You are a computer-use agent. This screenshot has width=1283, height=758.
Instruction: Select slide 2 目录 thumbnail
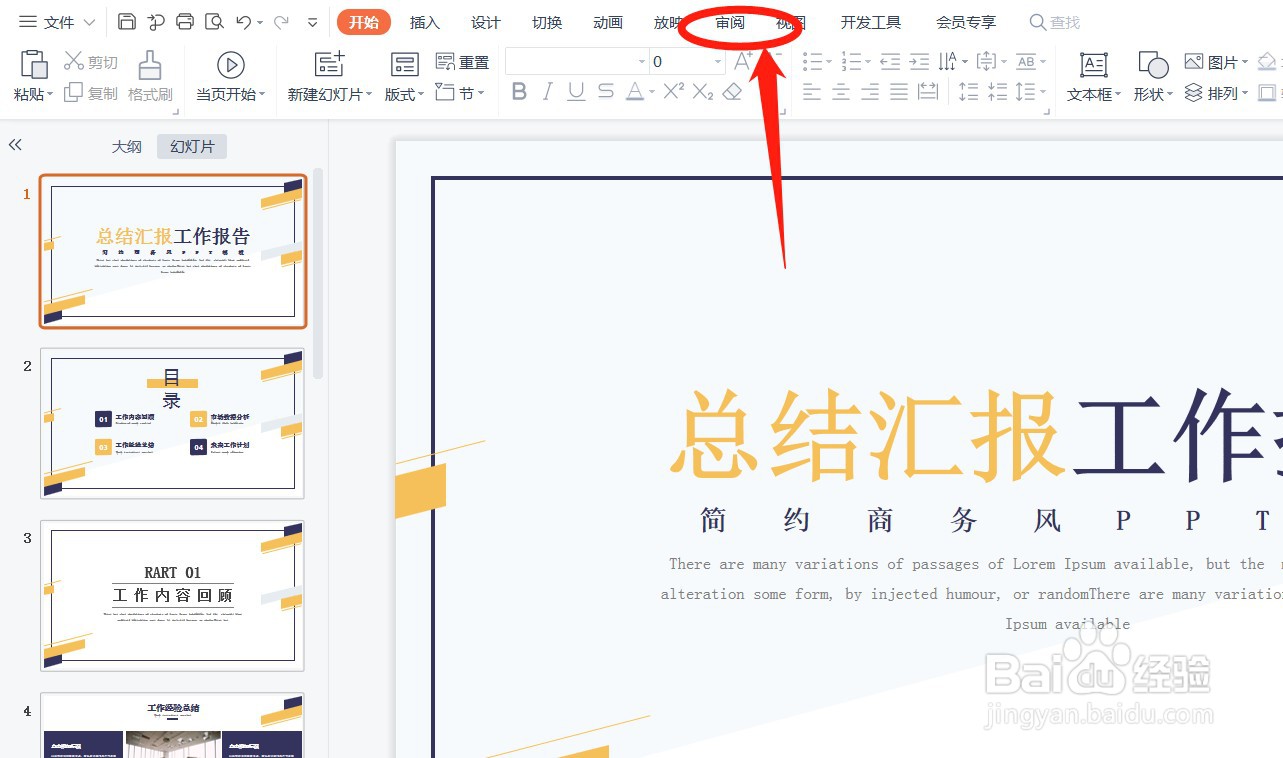click(172, 423)
